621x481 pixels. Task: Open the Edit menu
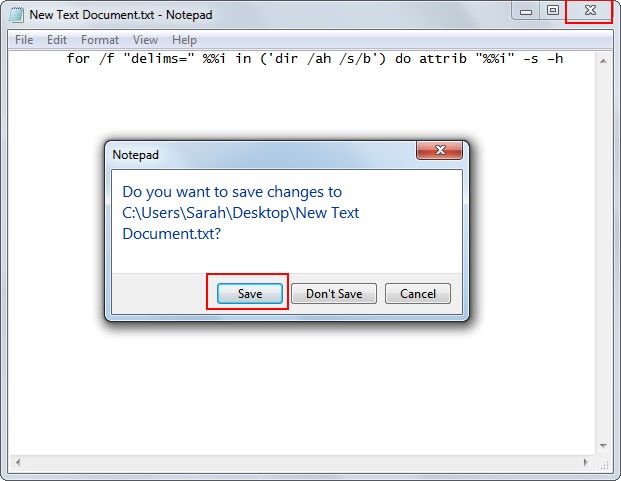(57, 40)
